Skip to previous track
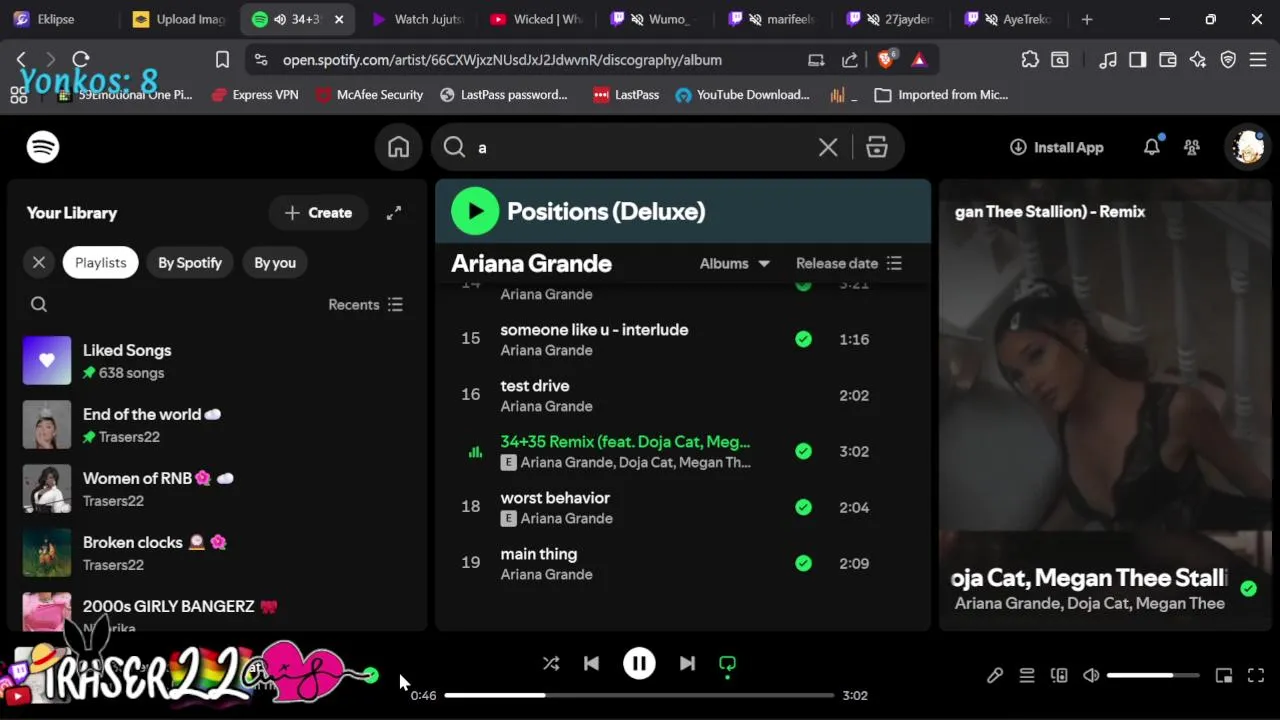Screen dimensions: 1280x720 pyautogui.click(x=591, y=663)
